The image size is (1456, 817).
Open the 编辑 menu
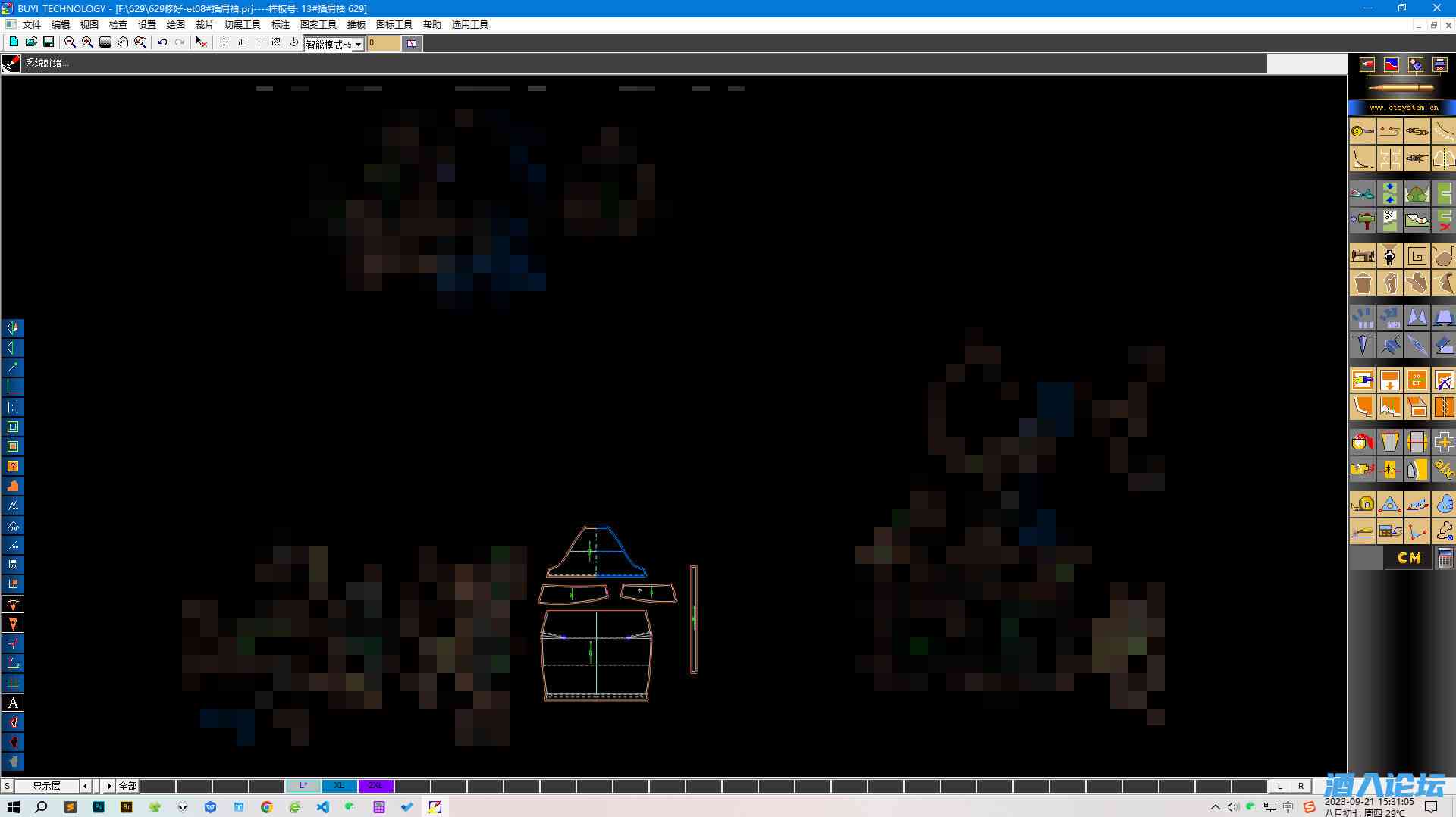[61, 25]
